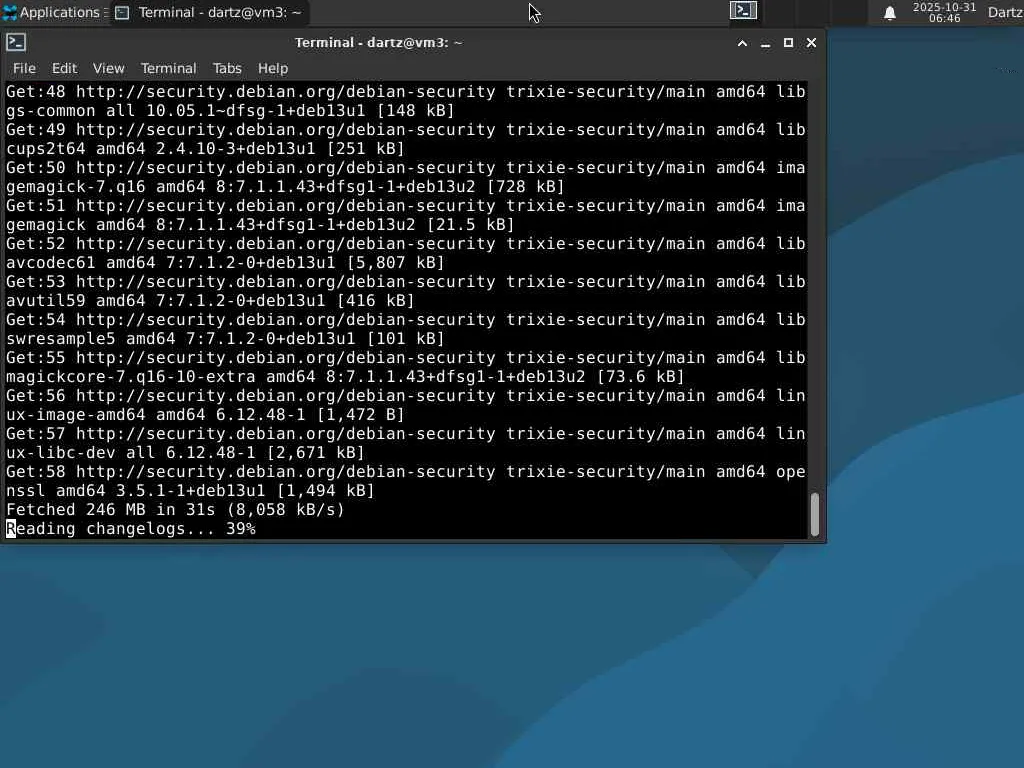Viewport: 1024px width, 768px height.
Task: Click the terminal vertical scrollbar thumb
Action: 815,515
